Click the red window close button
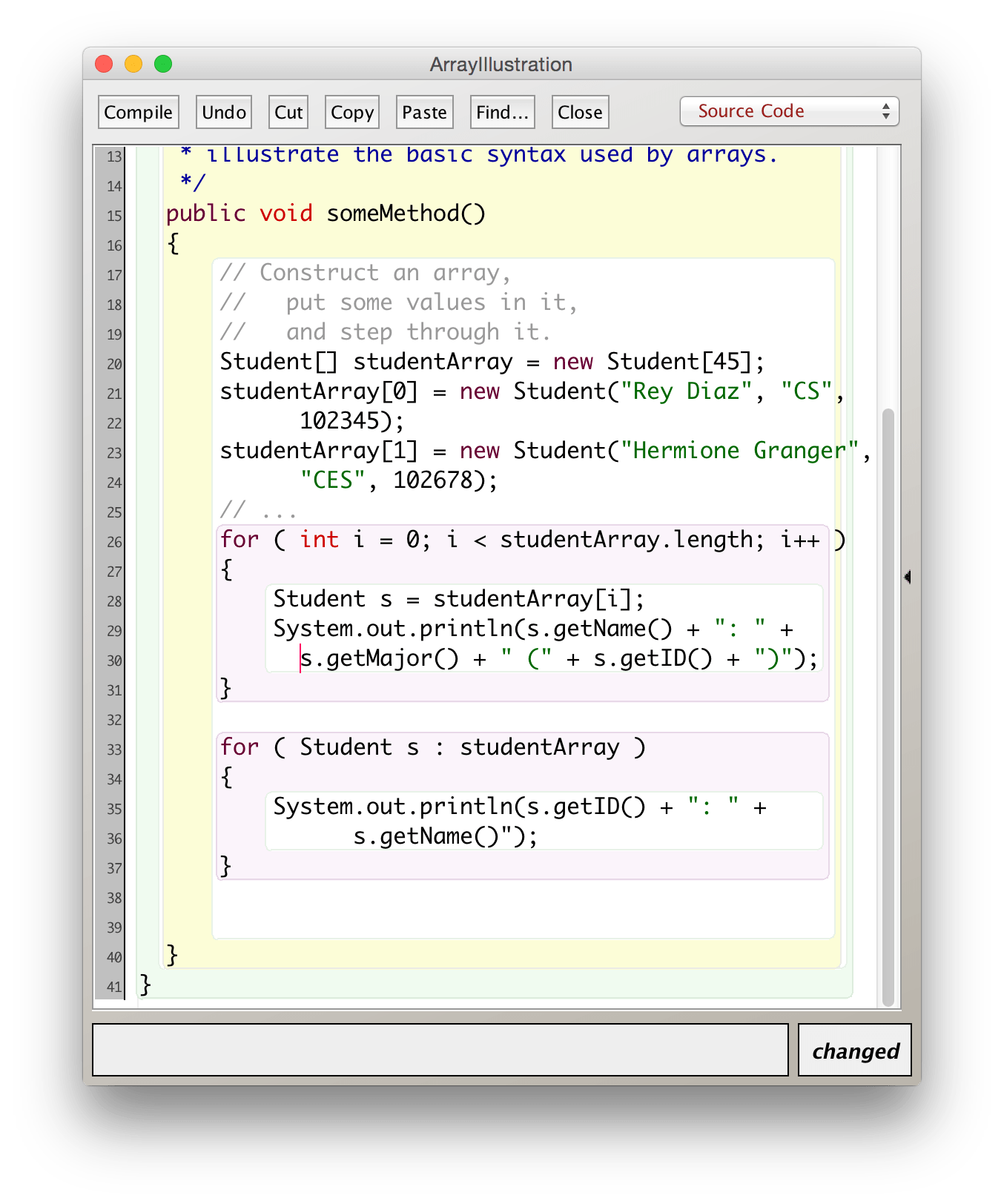Image resolution: width=1004 pixels, height=1204 pixels. [x=104, y=64]
